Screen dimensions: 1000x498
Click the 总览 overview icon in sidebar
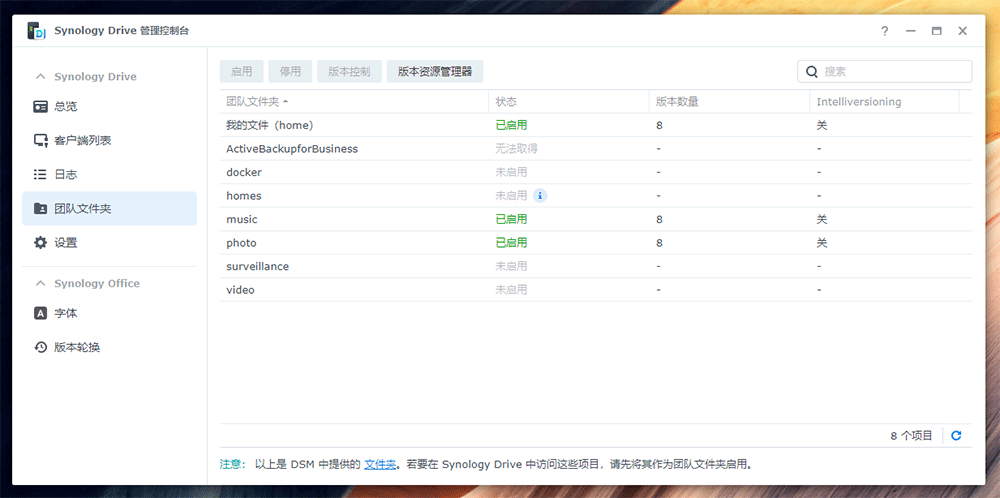click(x=41, y=106)
